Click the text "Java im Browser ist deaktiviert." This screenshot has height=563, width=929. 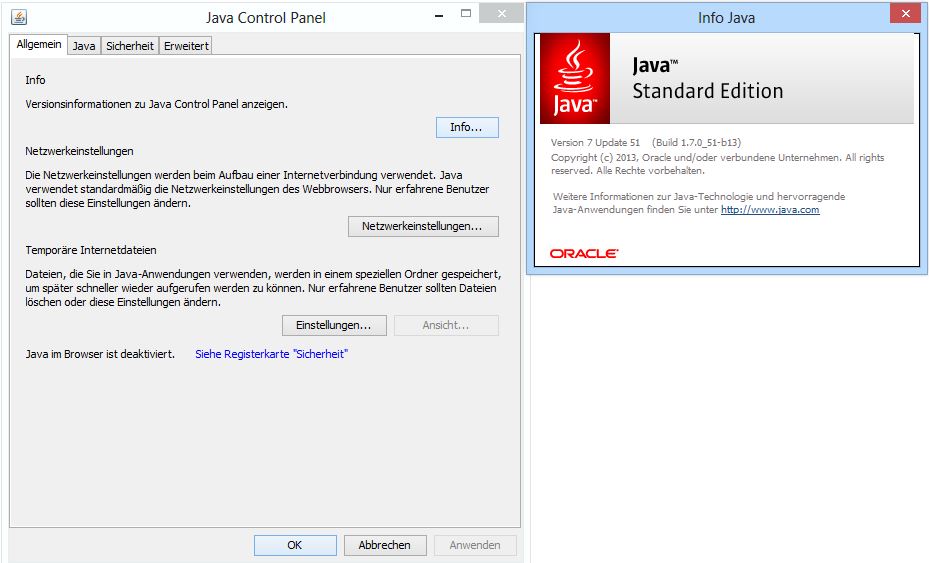tap(100, 354)
